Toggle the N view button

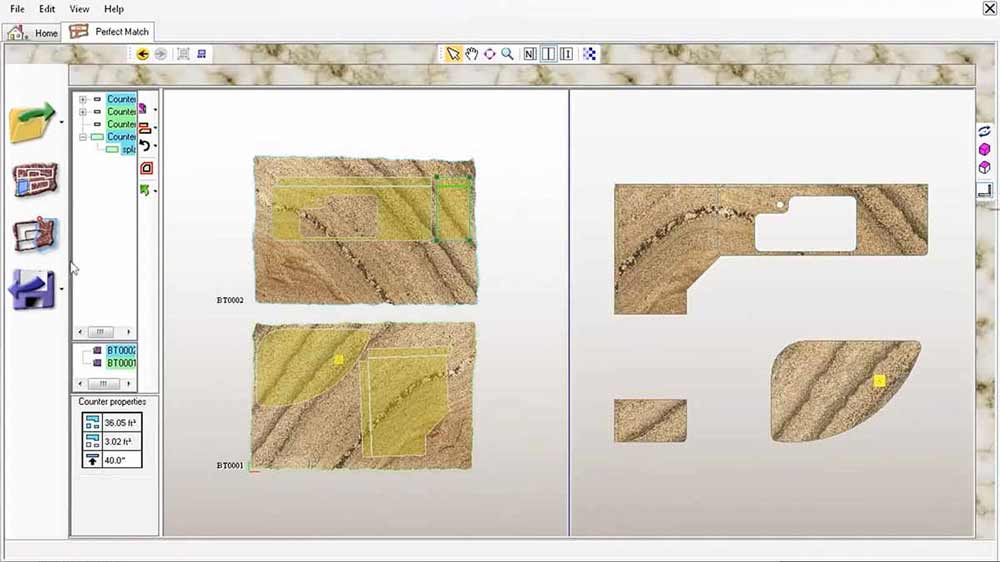(529, 54)
